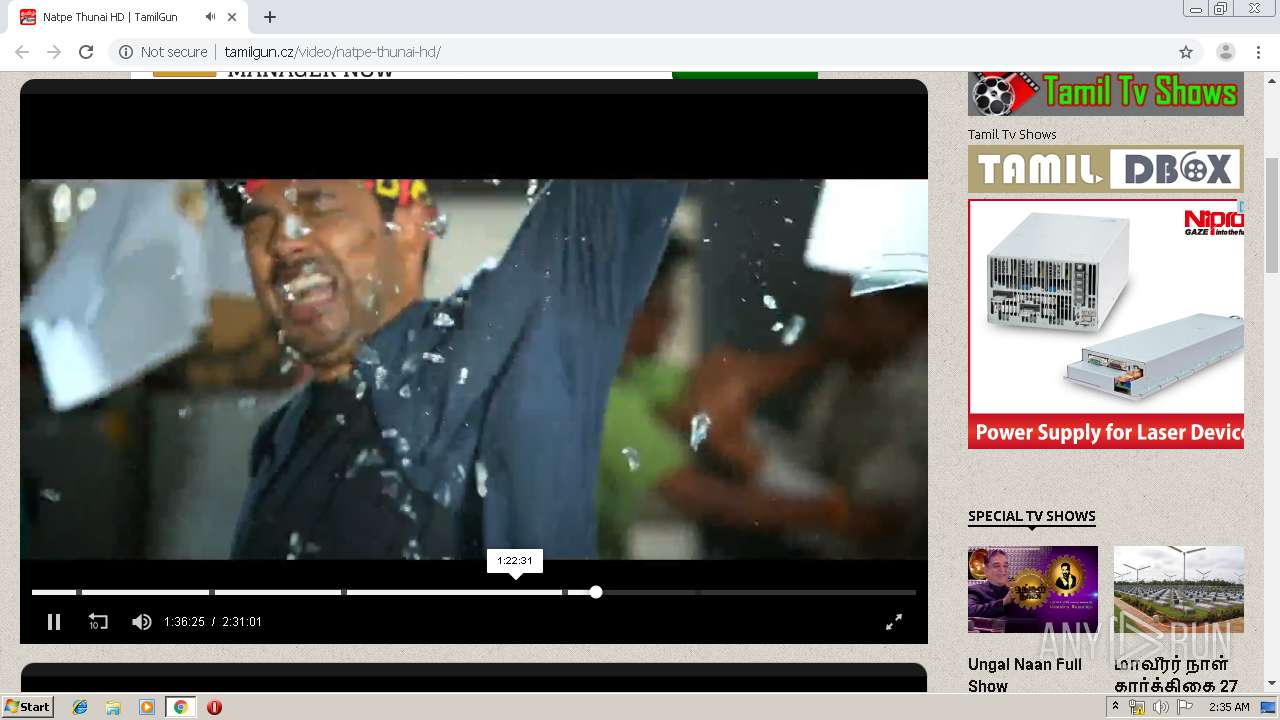Click the green ad button above the video
Image resolution: width=1280 pixels, height=720 pixels.
point(745,75)
